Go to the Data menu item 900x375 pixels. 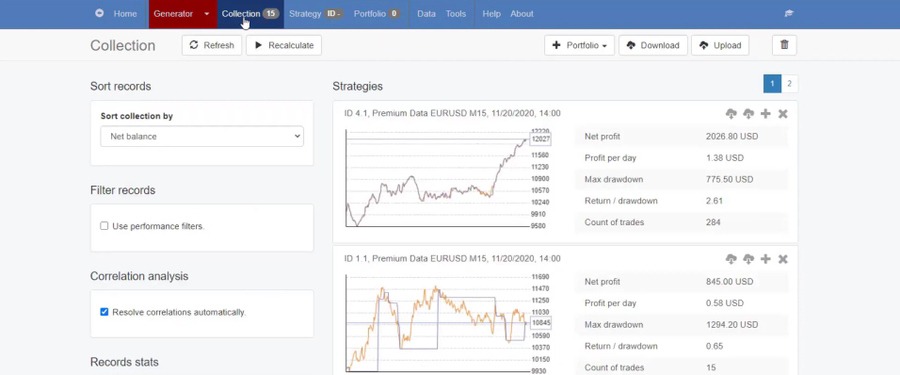[x=426, y=14]
